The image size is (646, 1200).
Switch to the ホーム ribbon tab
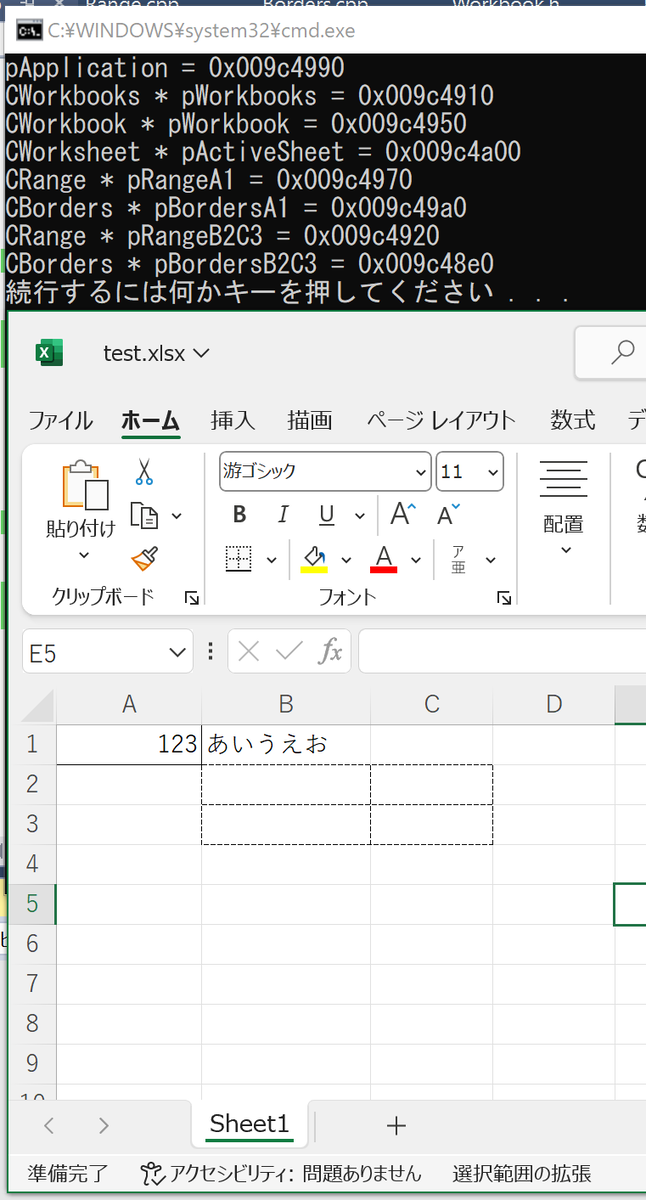point(151,420)
